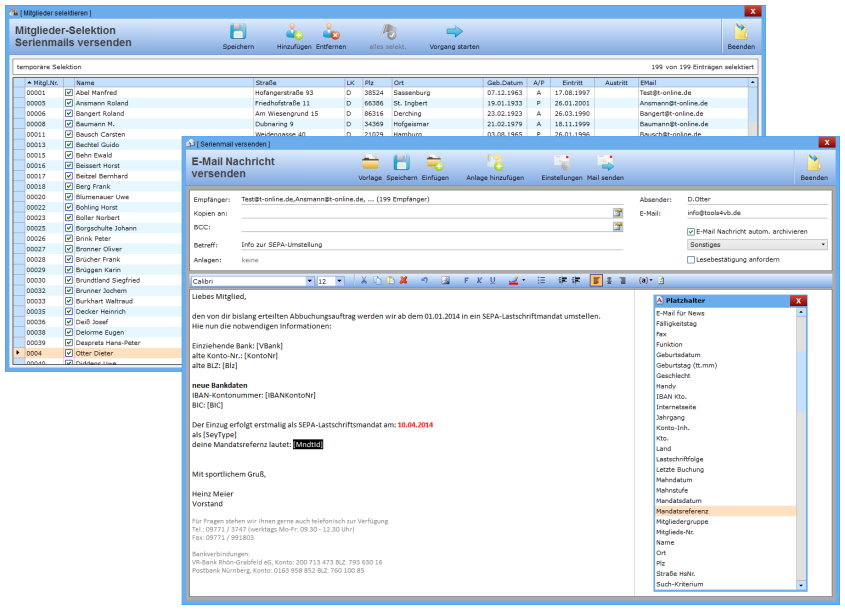Click the Mail senden icon

(605, 163)
